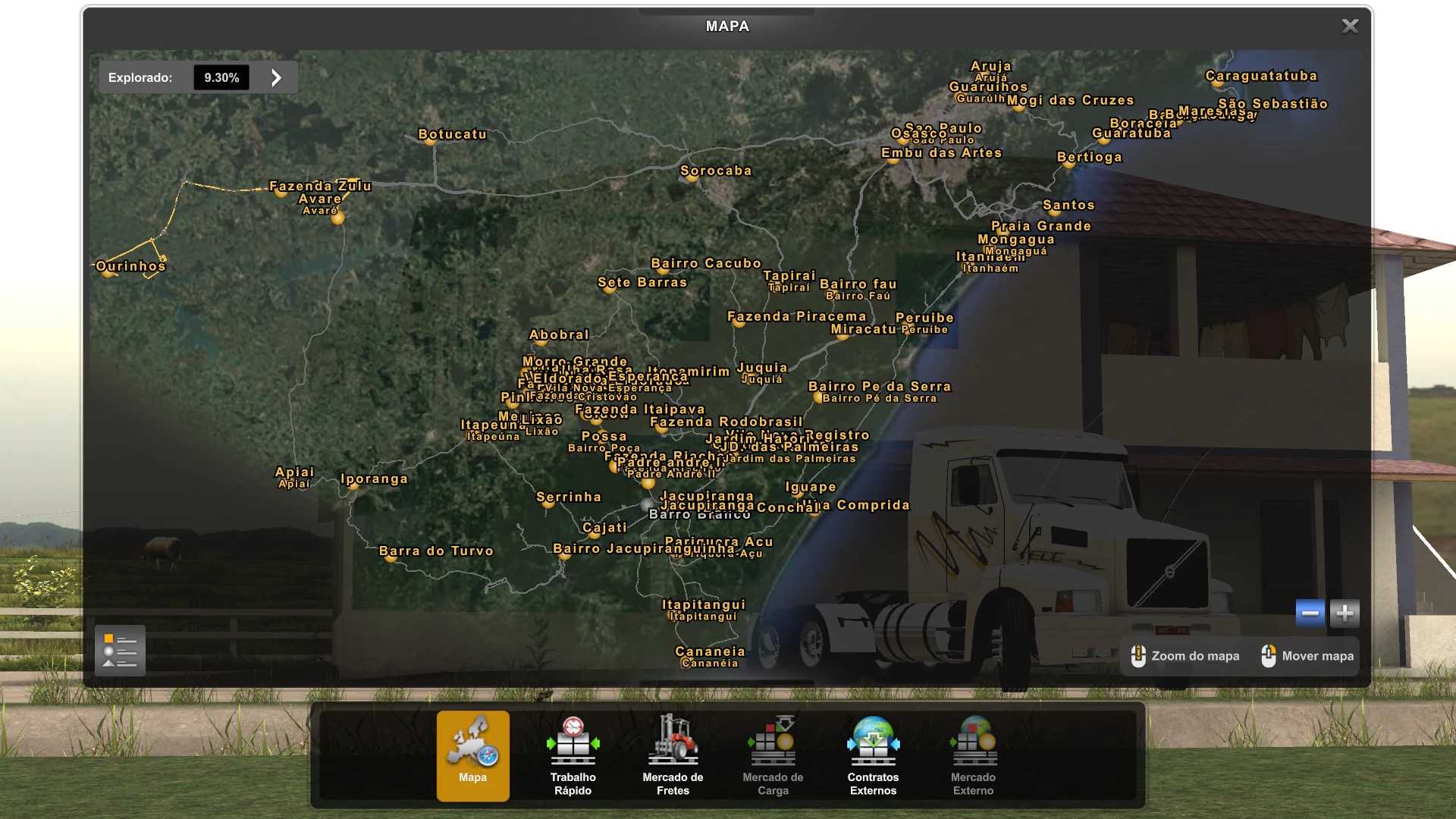Expand explored stats with chevron arrow
Image resolution: width=1456 pixels, height=819 pixels.
click(276, 77)
